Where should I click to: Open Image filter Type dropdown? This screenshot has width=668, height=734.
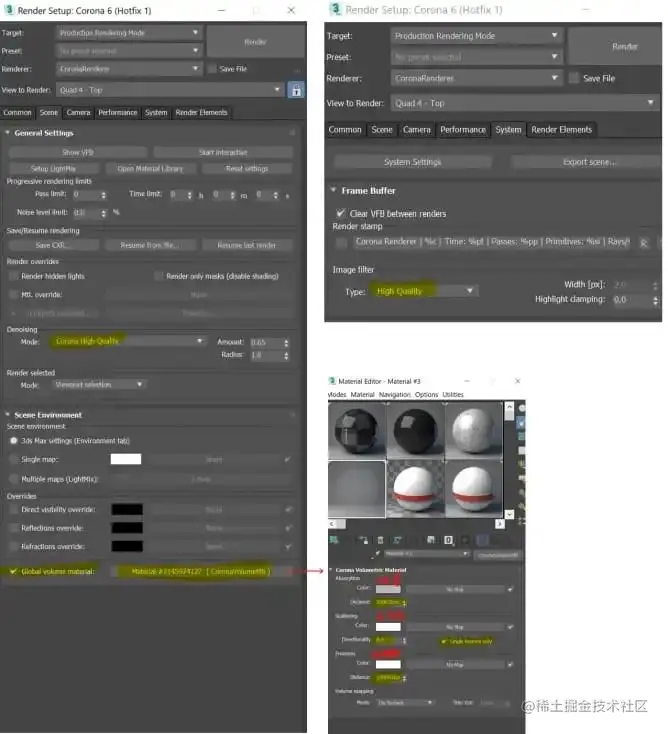click(x=424, y=291)
